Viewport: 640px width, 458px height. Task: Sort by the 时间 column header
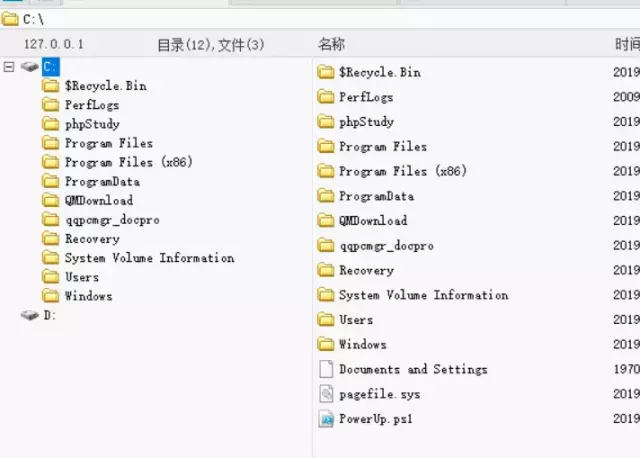pos(627,44)
